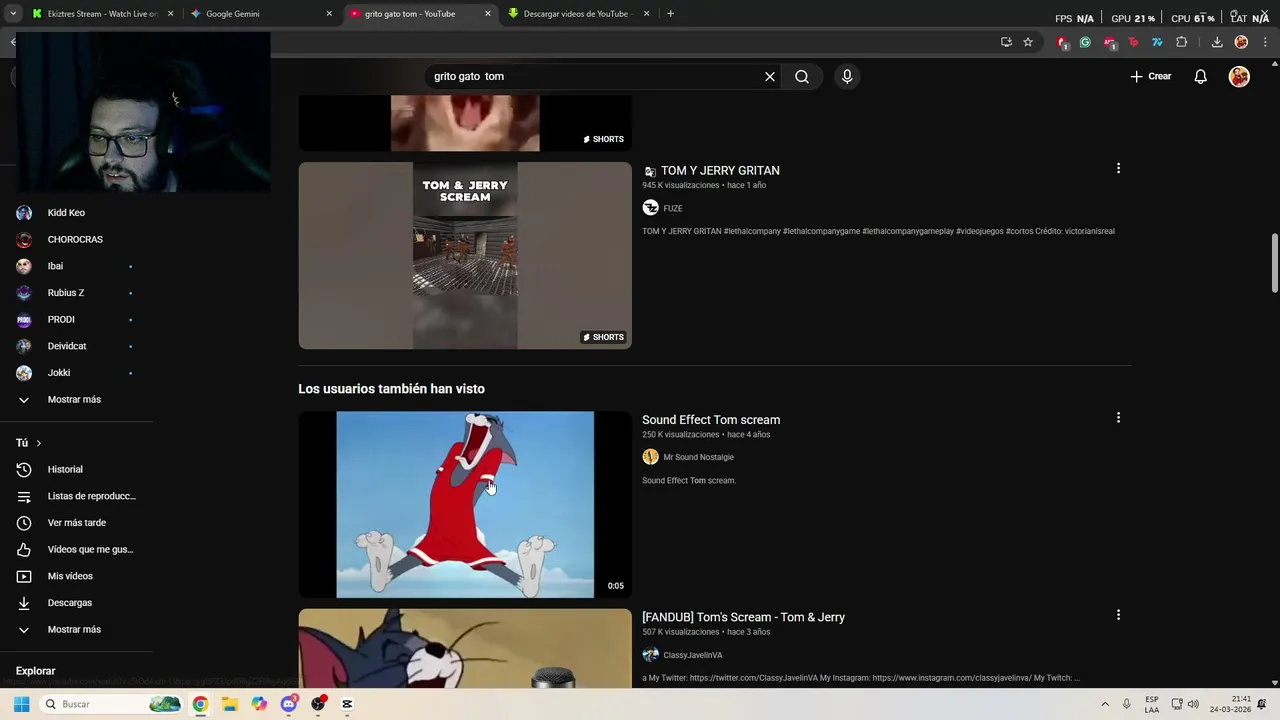Image resolution: width=1280 pixels, height=720 pixels.
Task: Open Descargas in the sidebar
Action: [x=76, y=603]
